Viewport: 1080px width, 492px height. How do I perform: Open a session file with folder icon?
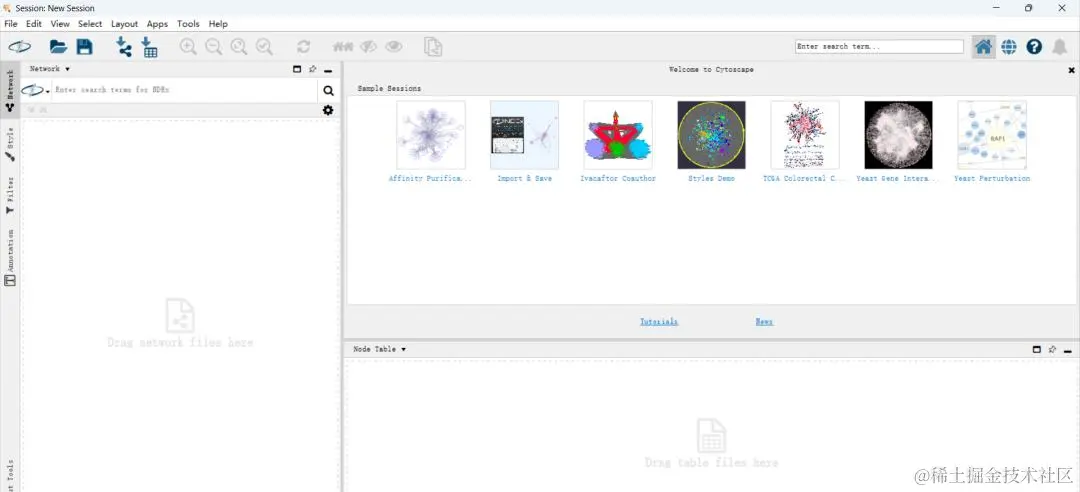59,47
